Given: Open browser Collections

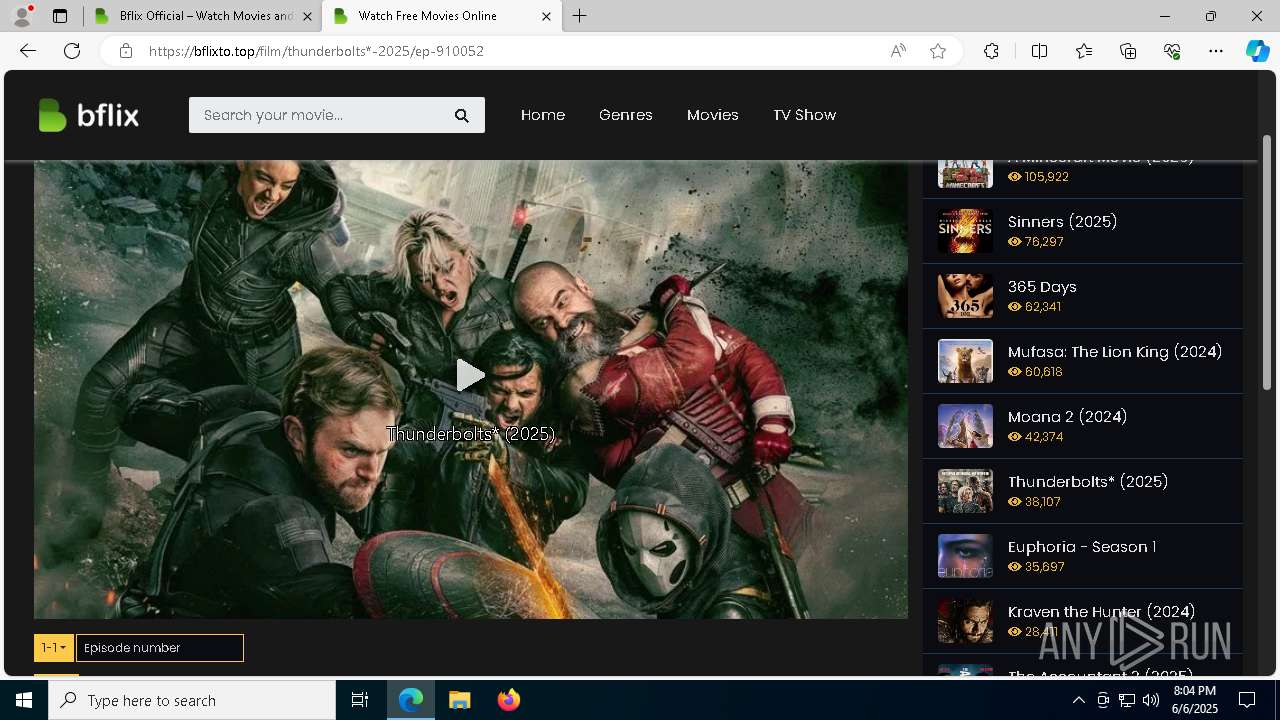Looking at the screenshot, I should (1128, 51).
